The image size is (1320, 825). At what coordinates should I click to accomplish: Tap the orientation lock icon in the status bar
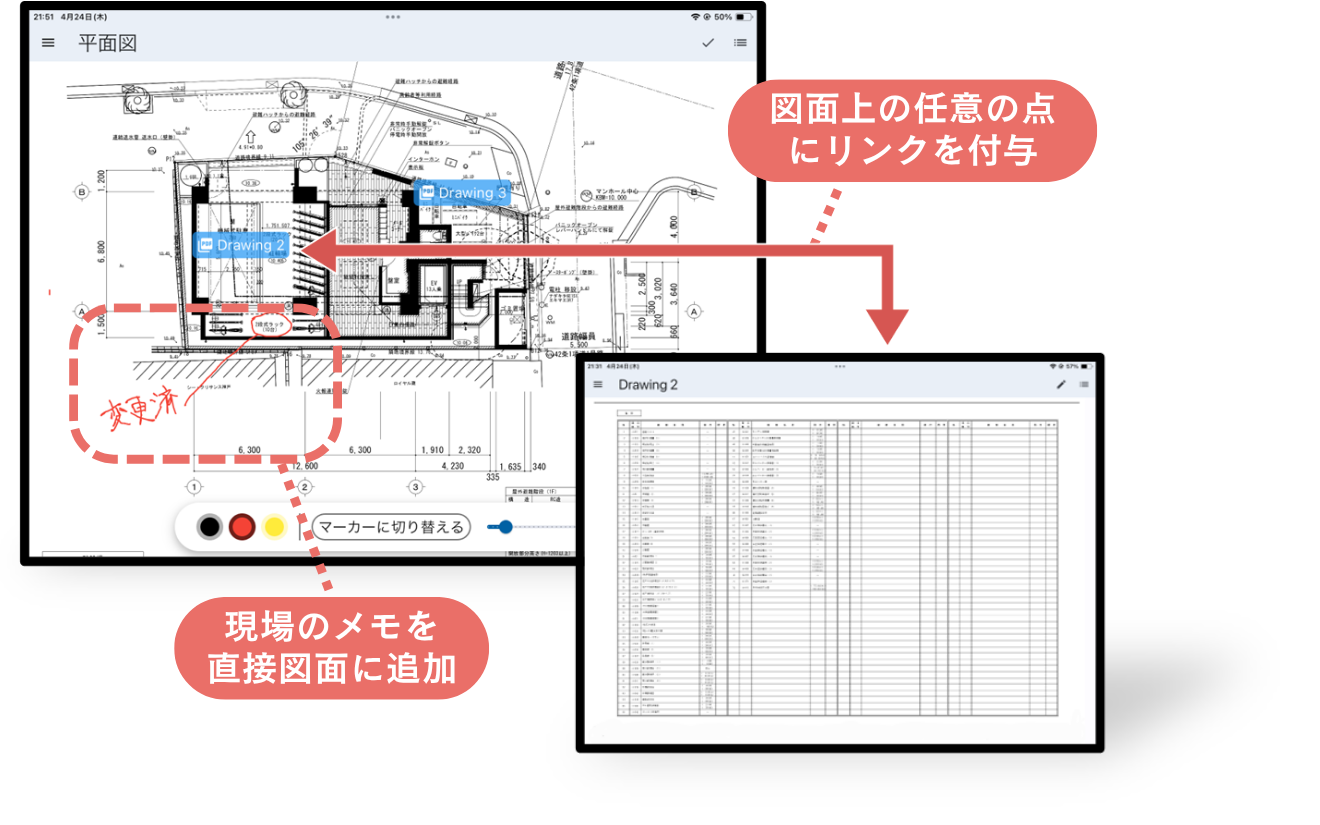[708, 17]
